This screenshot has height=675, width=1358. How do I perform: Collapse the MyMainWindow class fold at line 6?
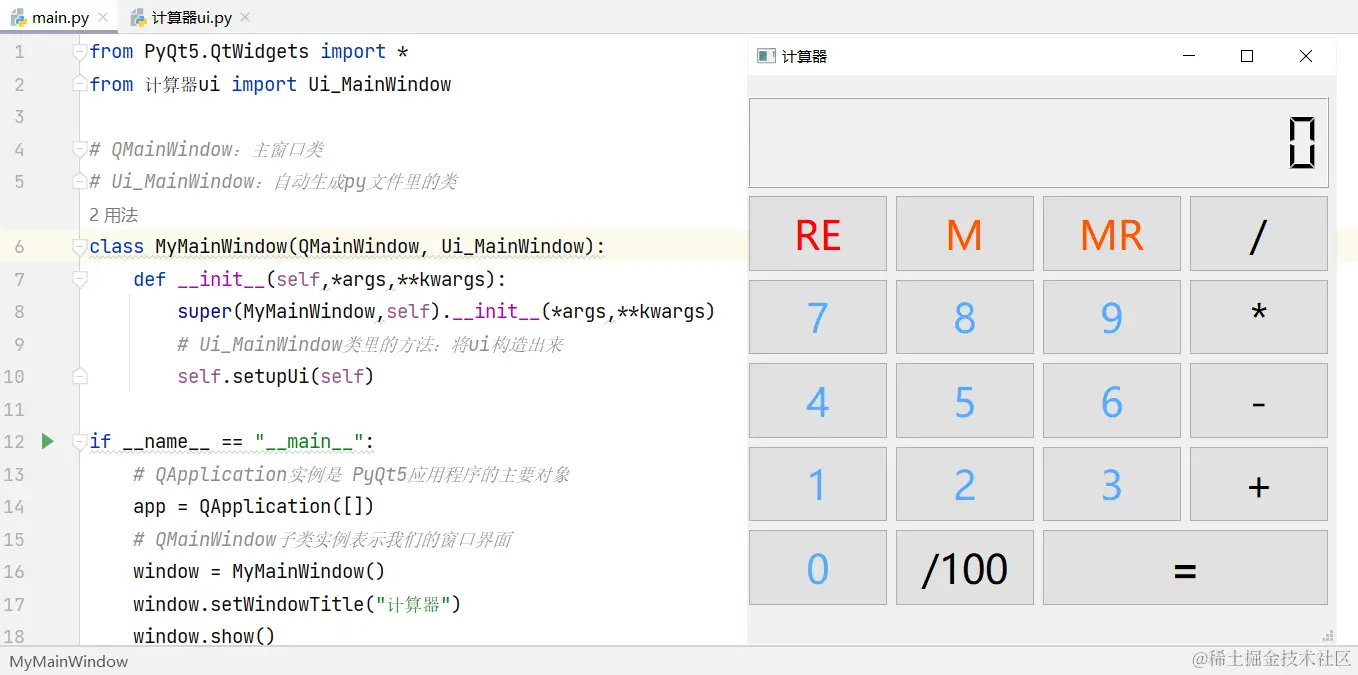pyautogui.click(x=80, y=246)
